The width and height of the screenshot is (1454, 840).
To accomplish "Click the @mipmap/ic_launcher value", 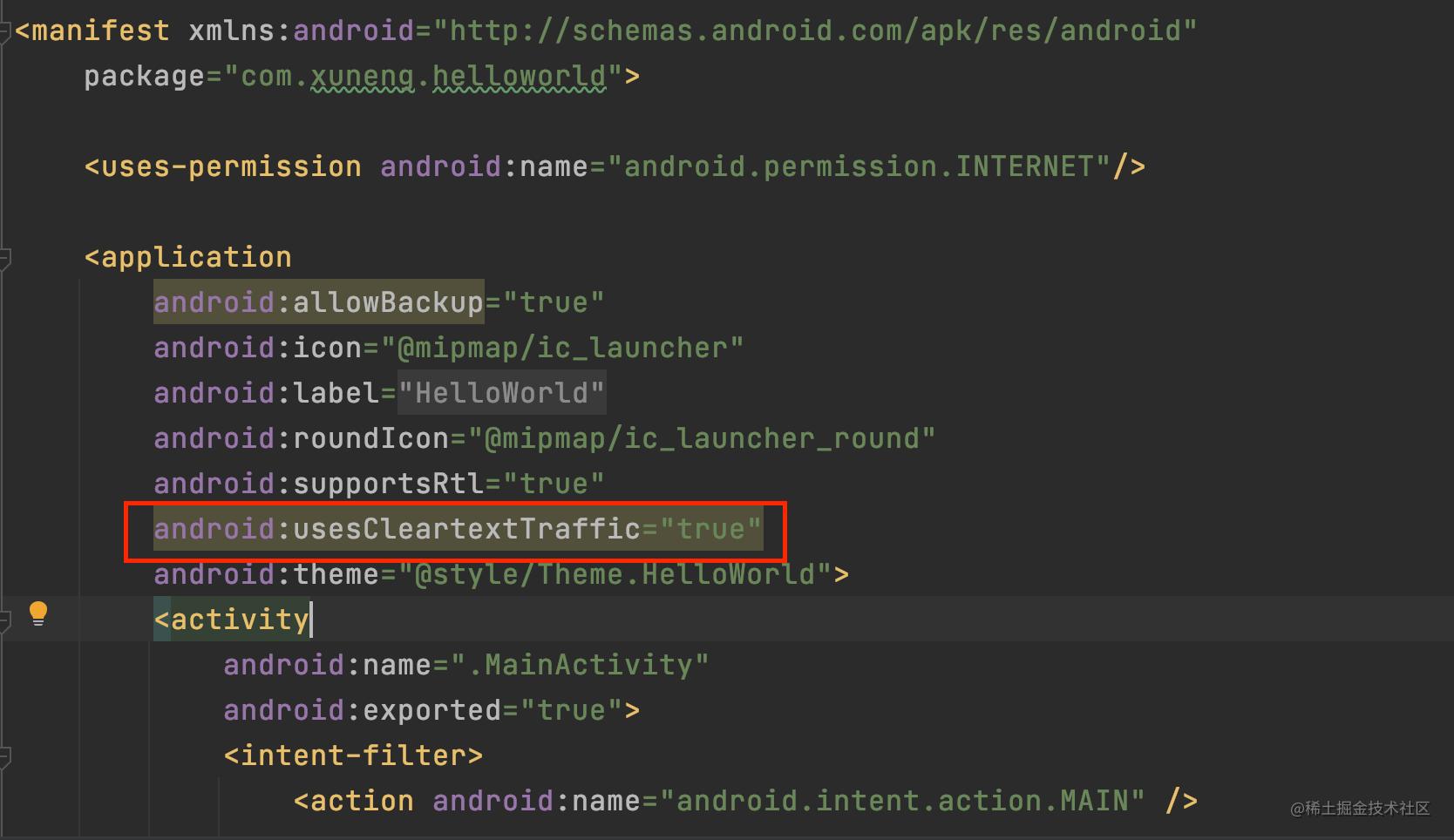I will 562,348.
